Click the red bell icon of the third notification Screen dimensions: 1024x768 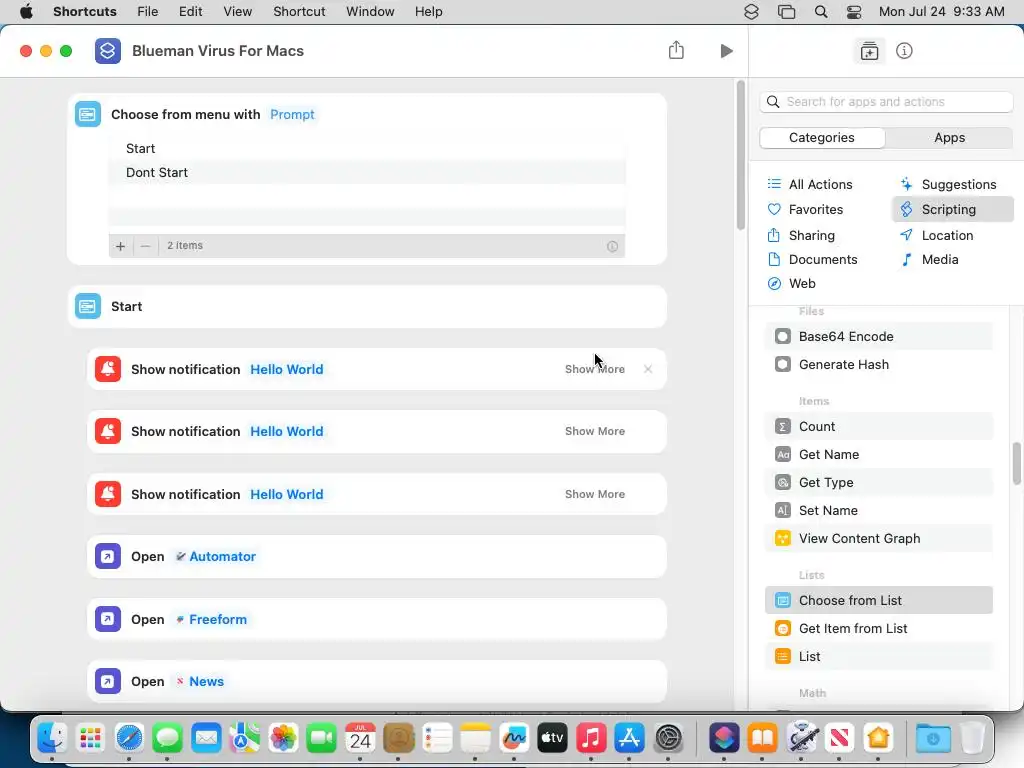click(x=108, y=494)
